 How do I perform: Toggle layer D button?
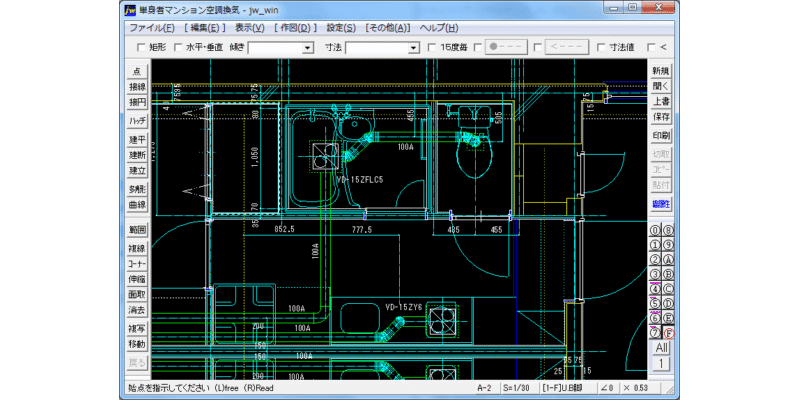pos(667,304)
